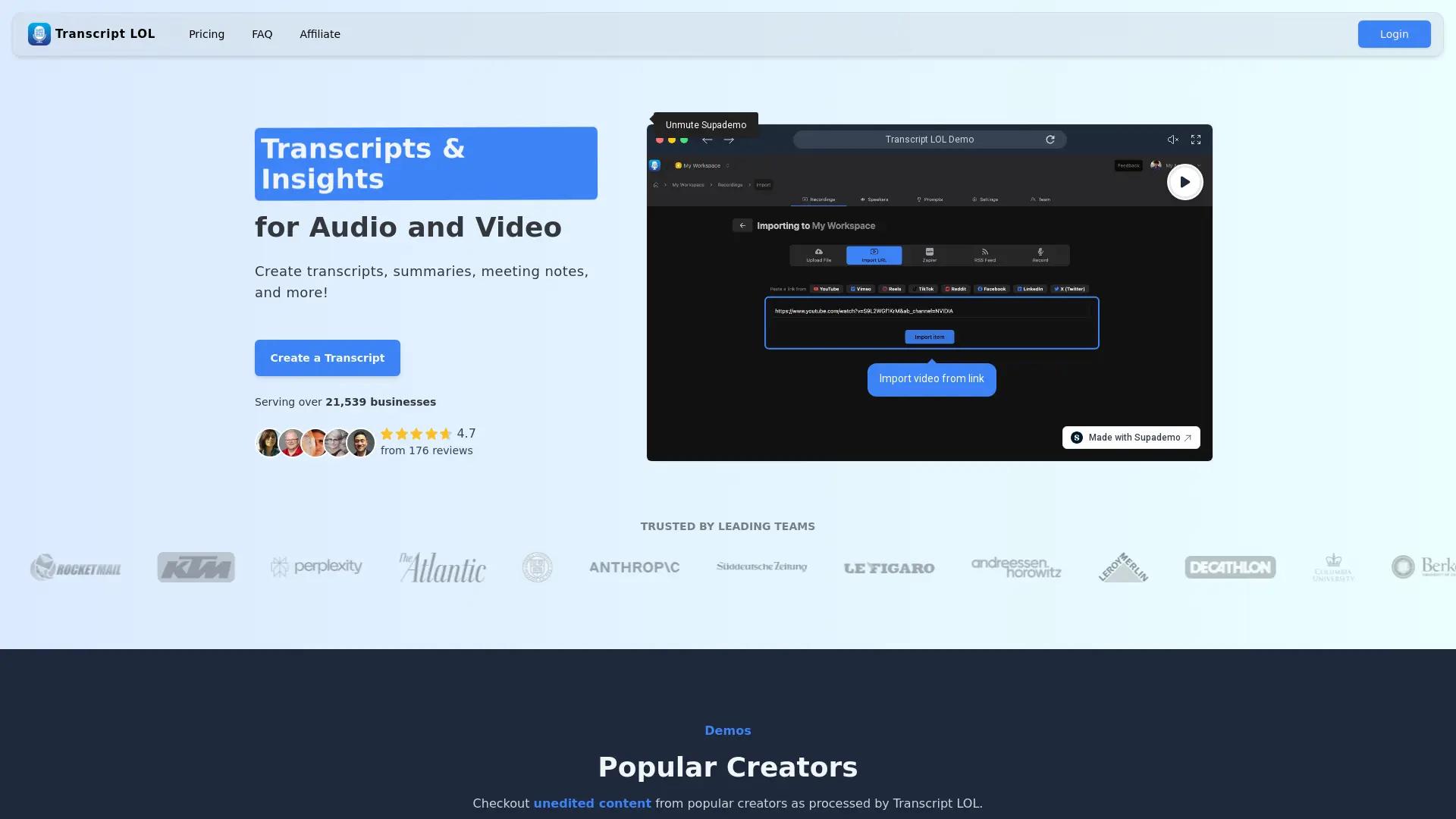Go to next demo step arrow
Screen dimensions: 1456x819
click(729, 140)
